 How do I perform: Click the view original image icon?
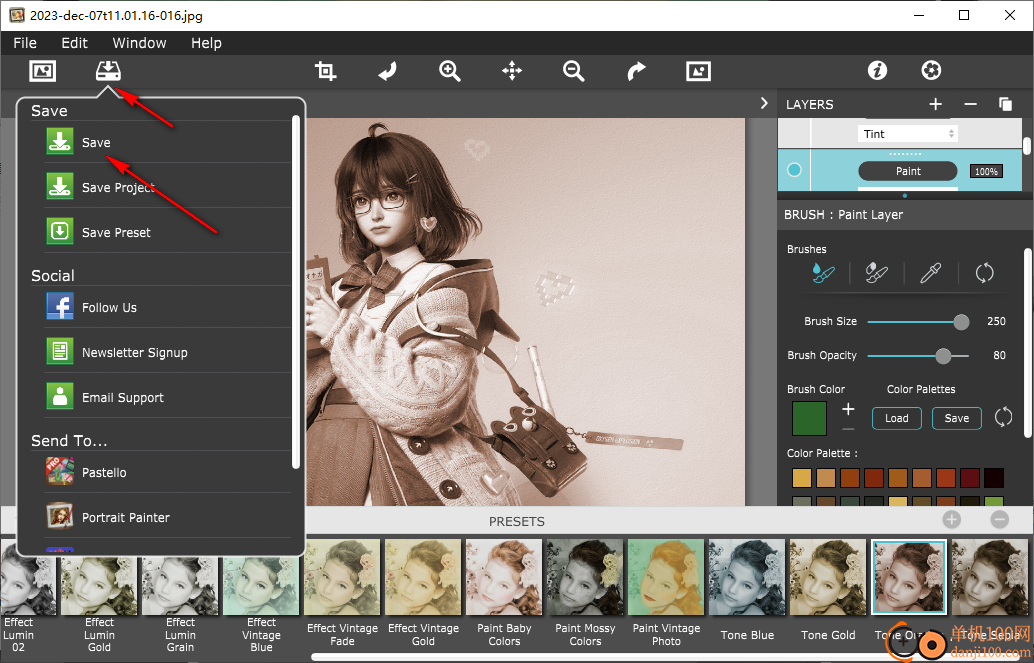(698, 71)
